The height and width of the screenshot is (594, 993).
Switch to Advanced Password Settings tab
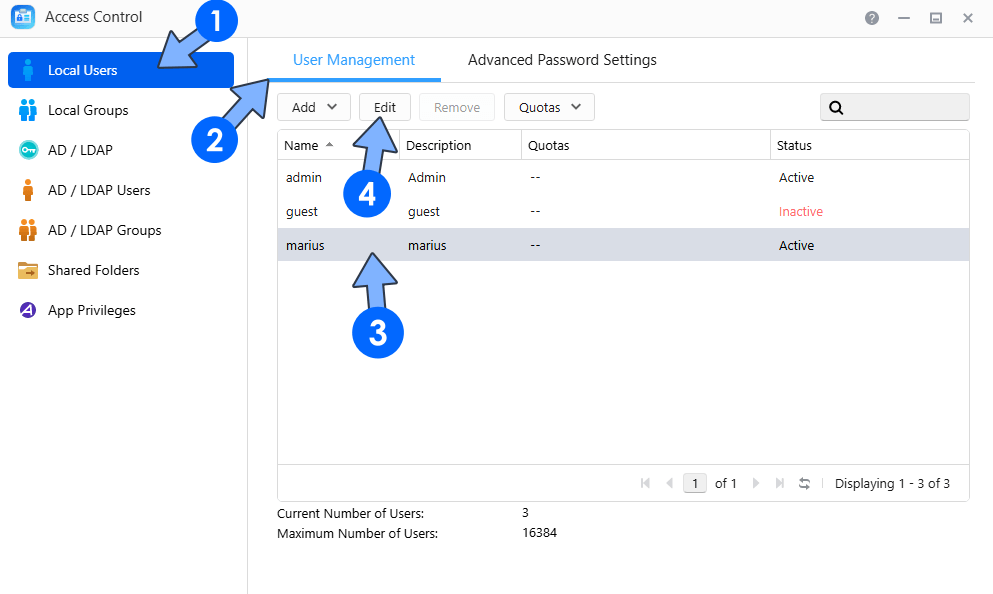[562, 60]
